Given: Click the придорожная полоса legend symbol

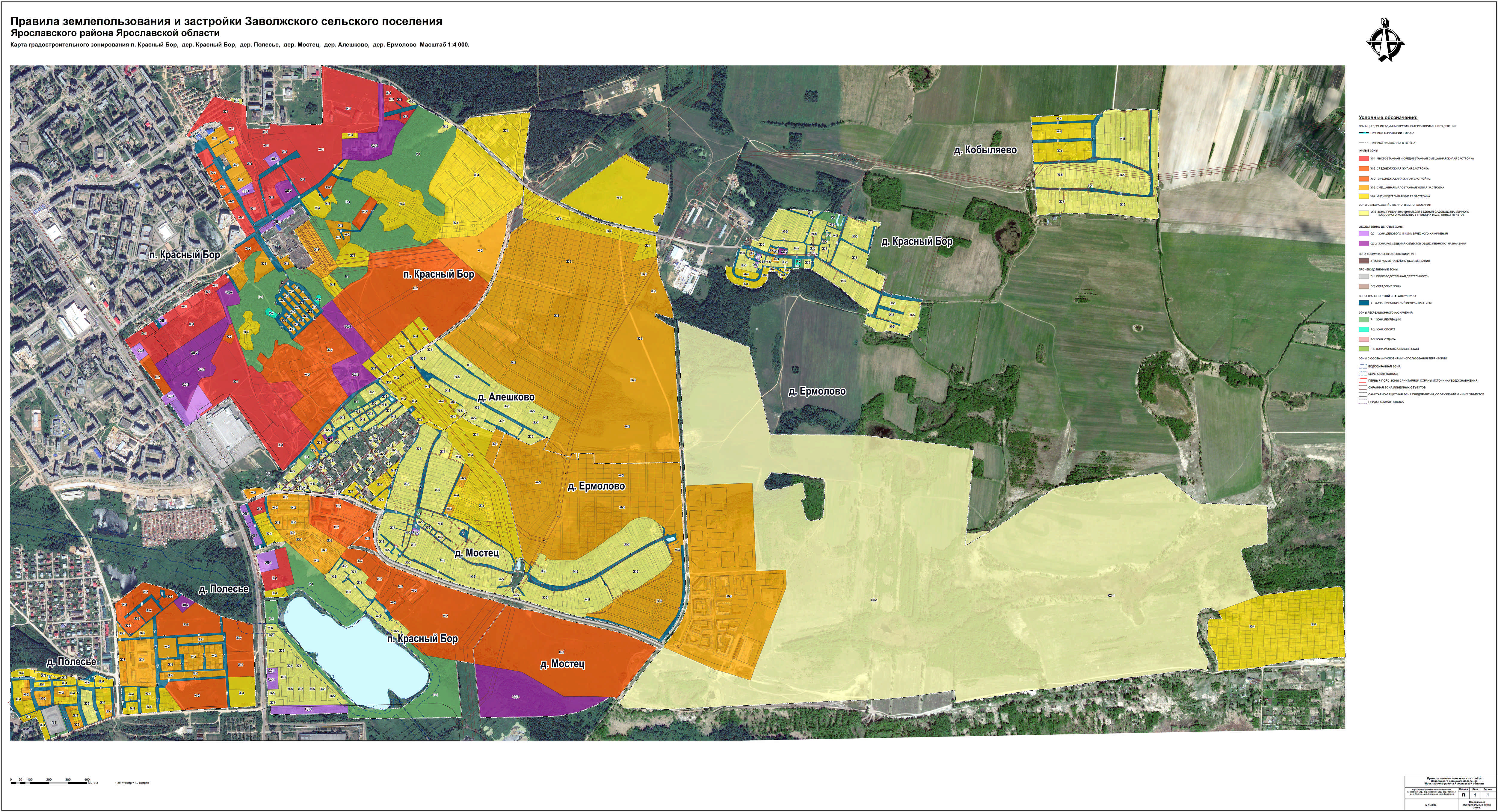Looking at the screenshot, I should tap(1363, 402).
